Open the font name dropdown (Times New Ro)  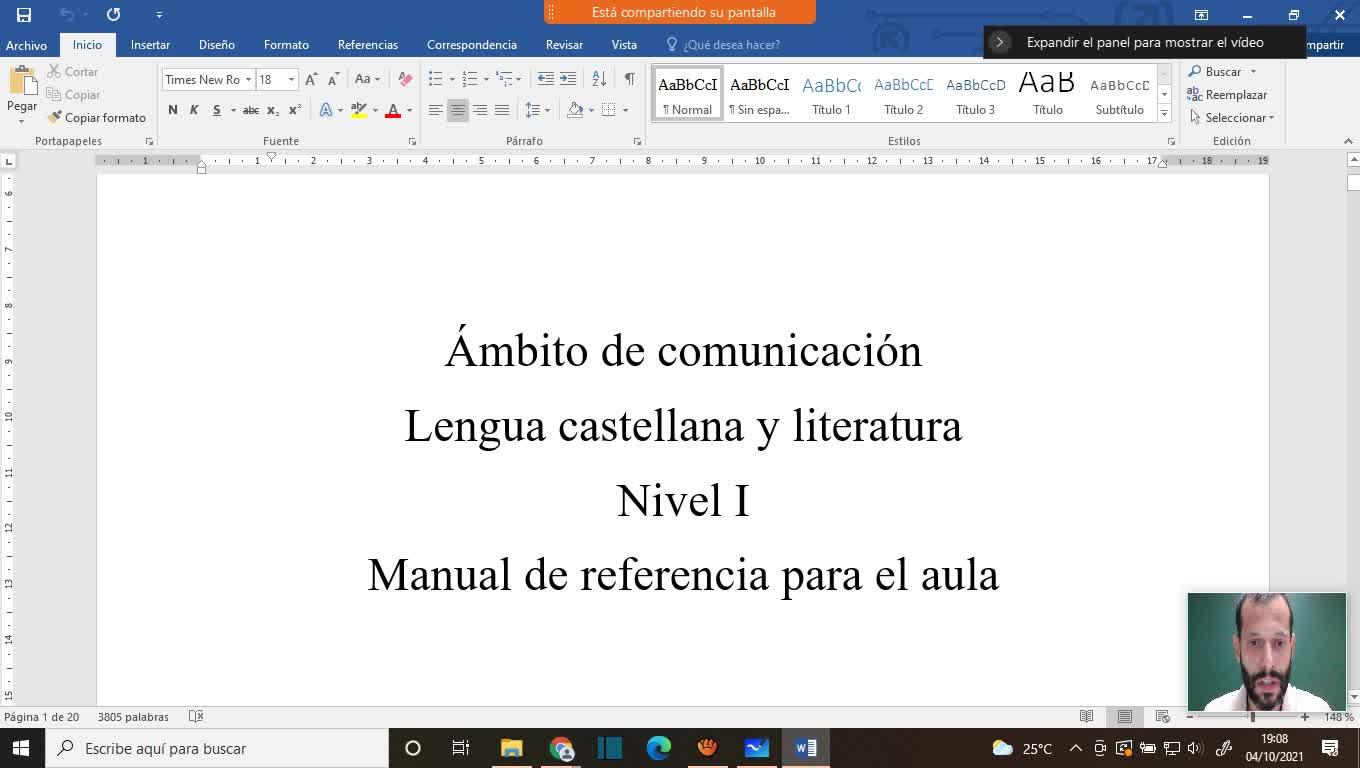[x=248, y=80]
